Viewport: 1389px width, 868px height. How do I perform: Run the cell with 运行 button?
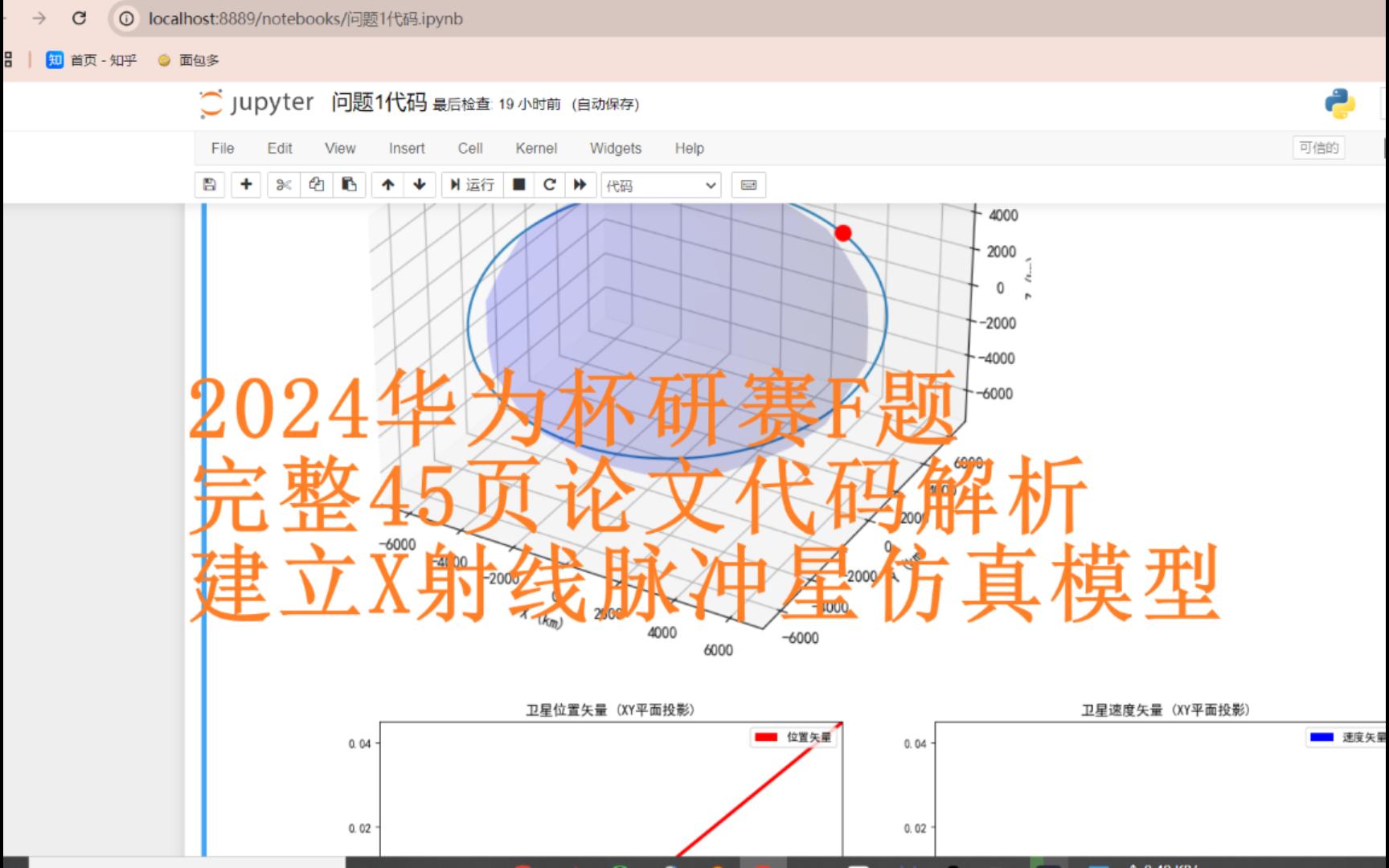472,185
